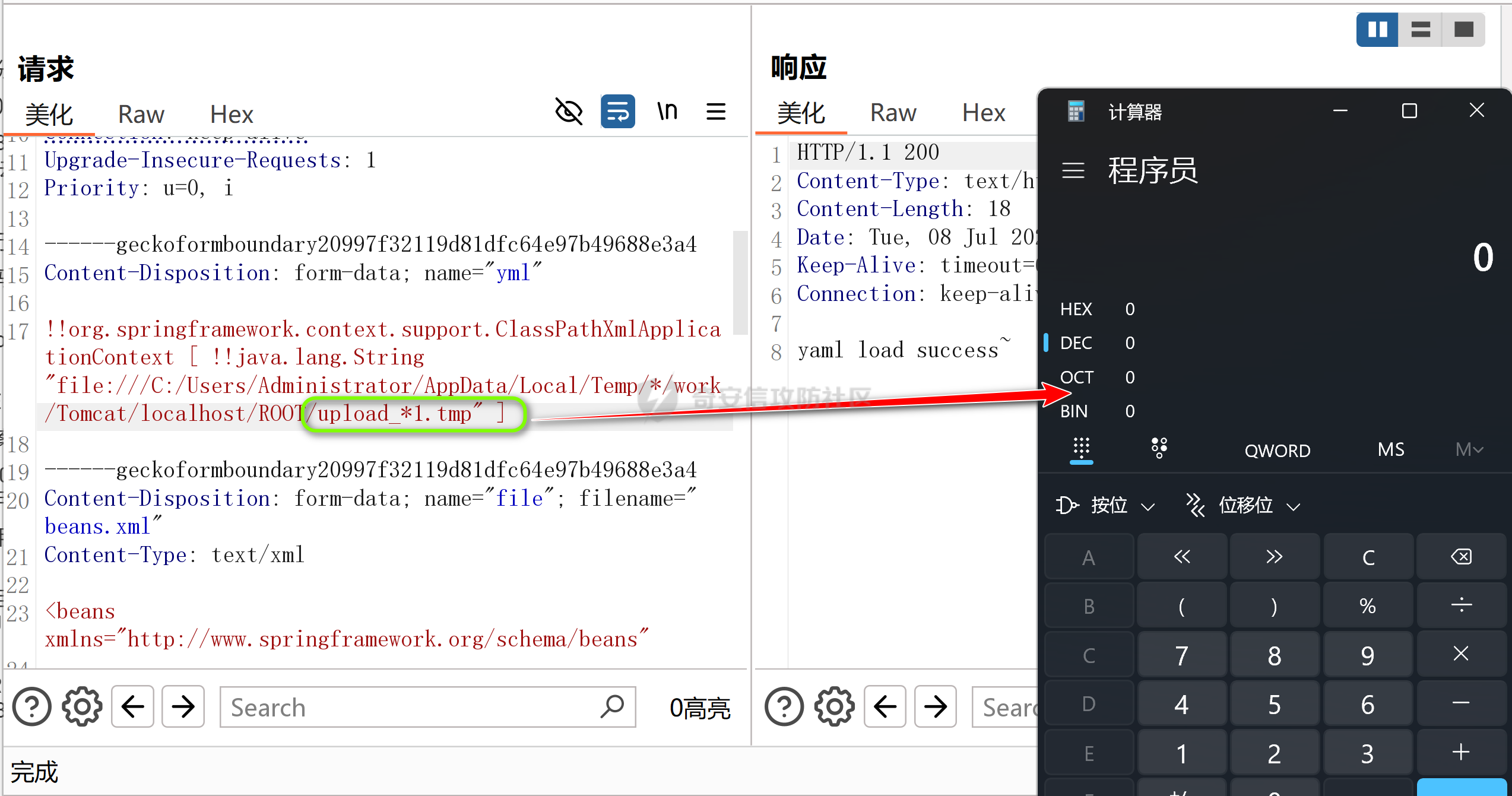The image size is (1512, 796).
Task: Click the clear key beside the backspace key
Action: coord(1368,556)
